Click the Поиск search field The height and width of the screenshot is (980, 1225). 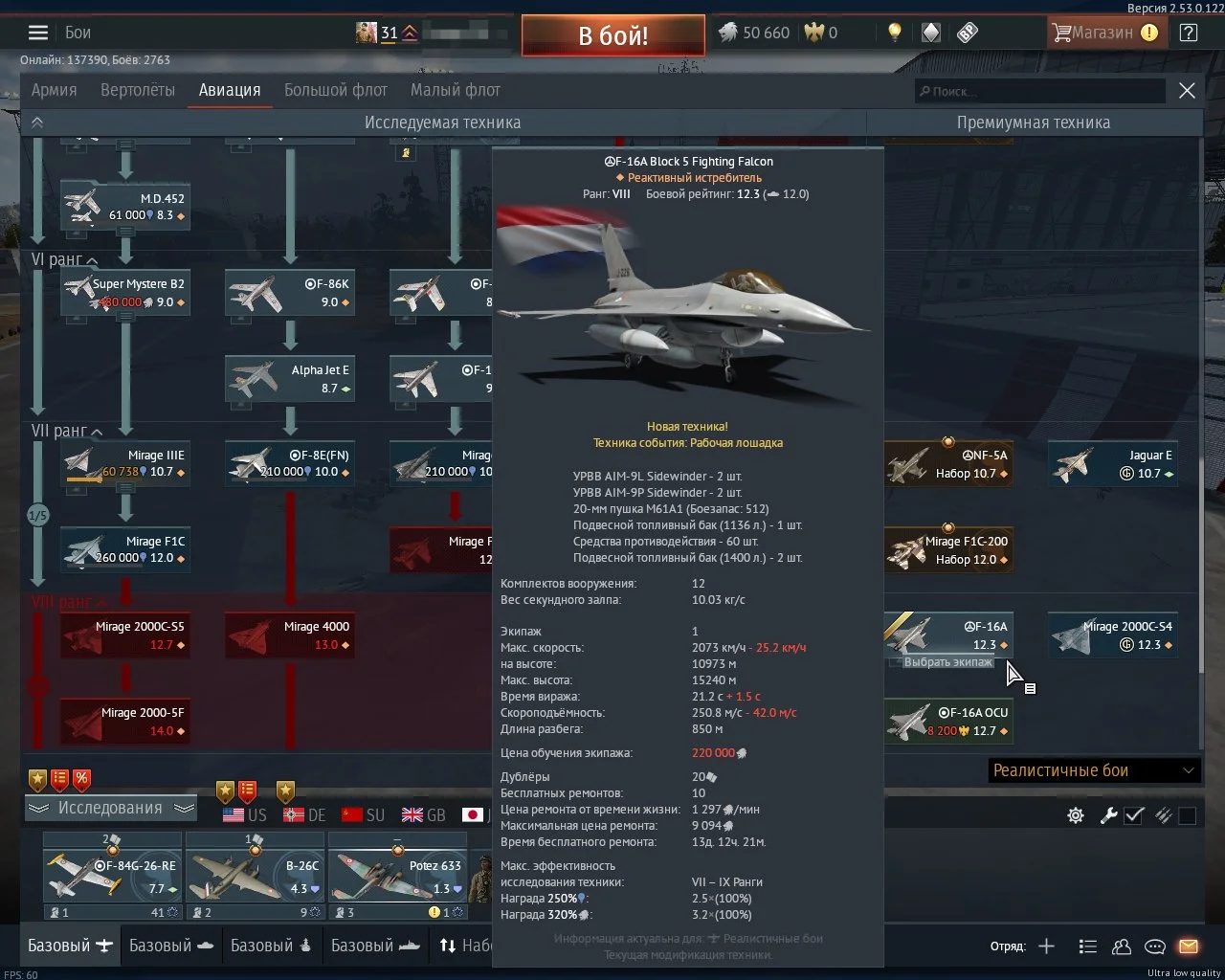(1039, 91)
